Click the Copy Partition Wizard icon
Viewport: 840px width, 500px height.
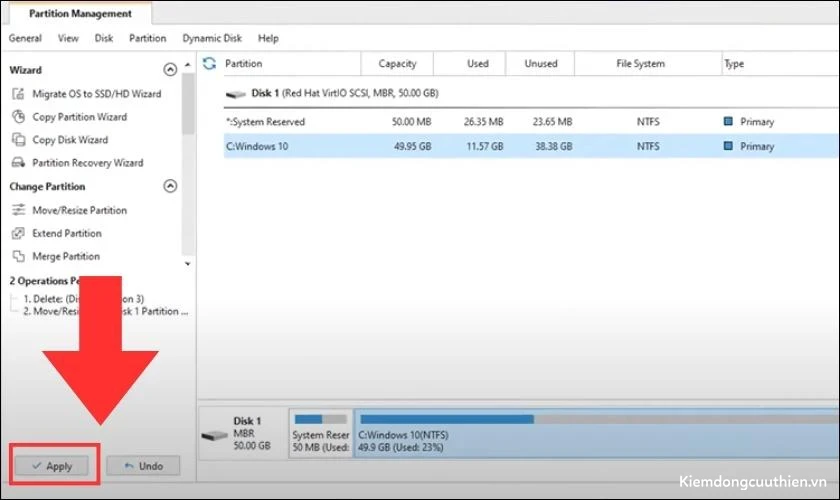point(18,116)
